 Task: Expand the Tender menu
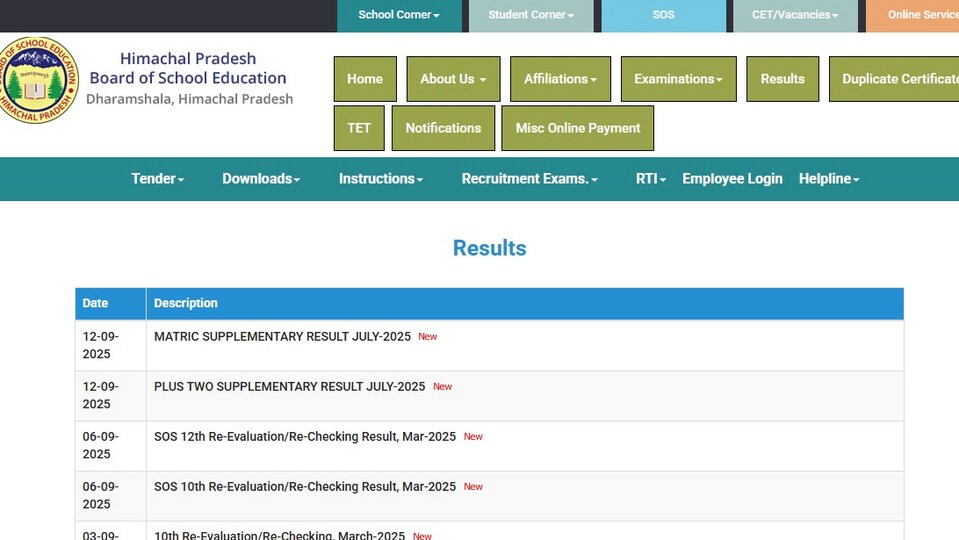157,179
